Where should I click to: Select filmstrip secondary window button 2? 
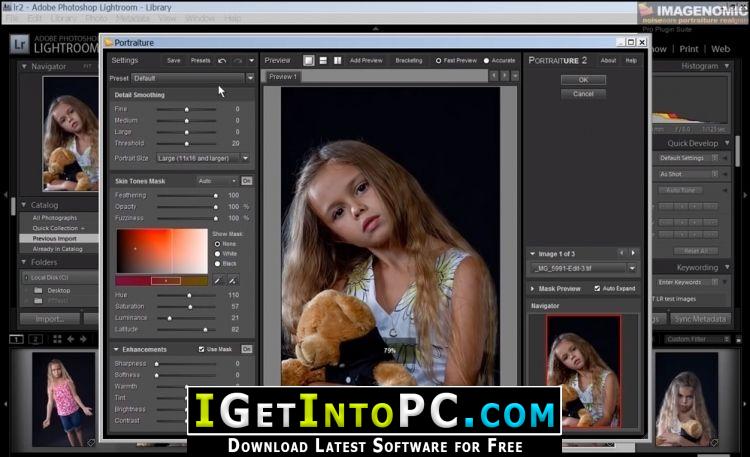pyautogui.click(x=35, y=339)
